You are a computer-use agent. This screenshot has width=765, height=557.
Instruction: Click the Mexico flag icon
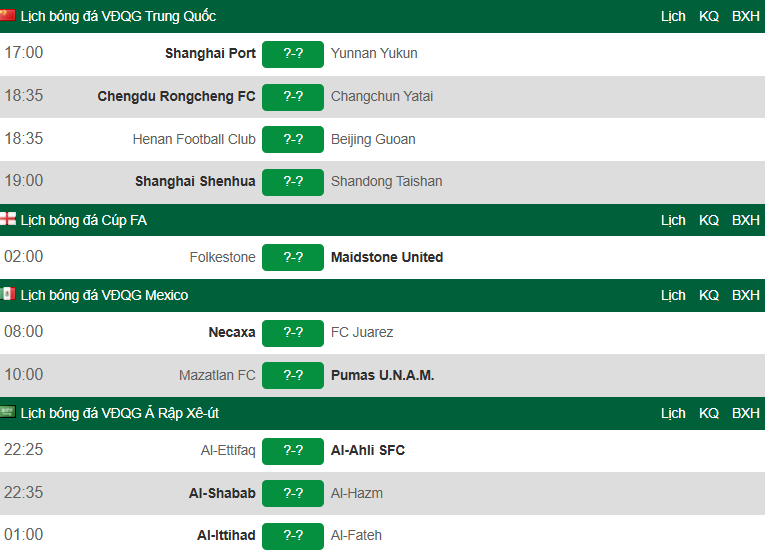[x=8, y=295]
